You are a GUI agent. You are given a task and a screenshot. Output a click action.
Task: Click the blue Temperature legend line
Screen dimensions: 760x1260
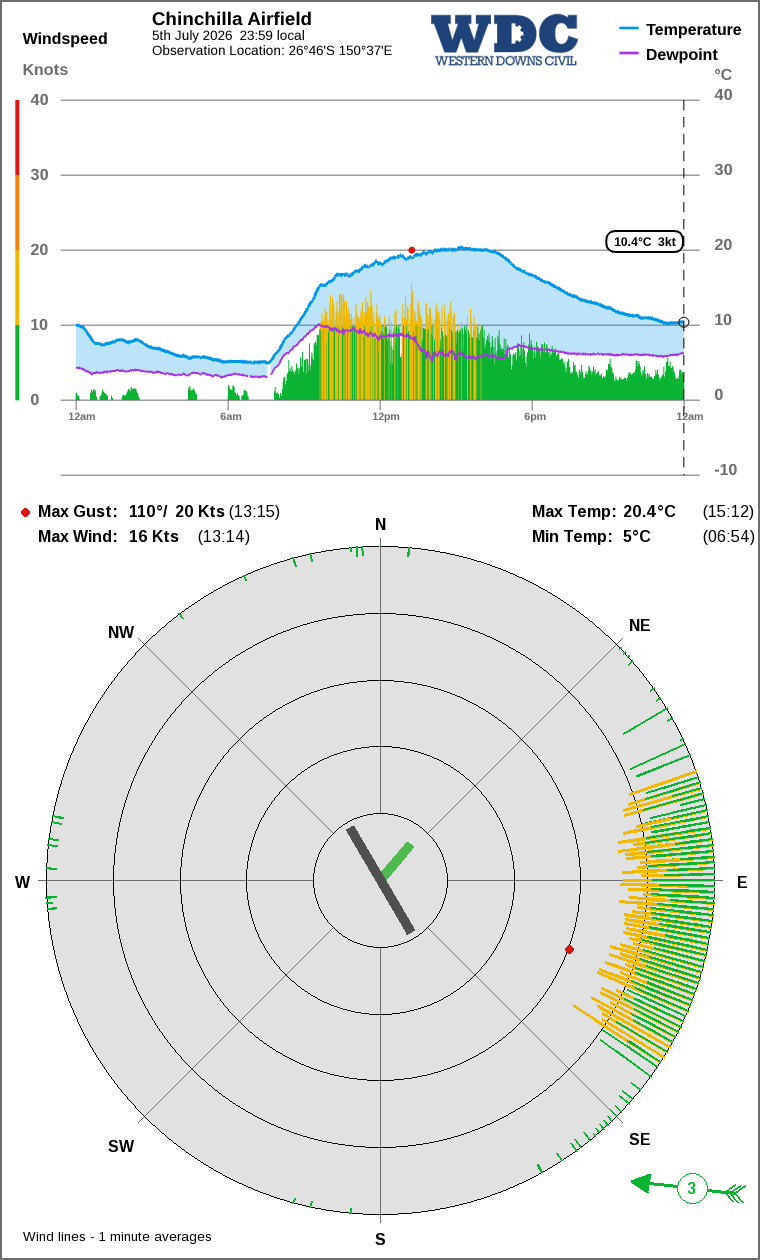(x=629, y=29)
